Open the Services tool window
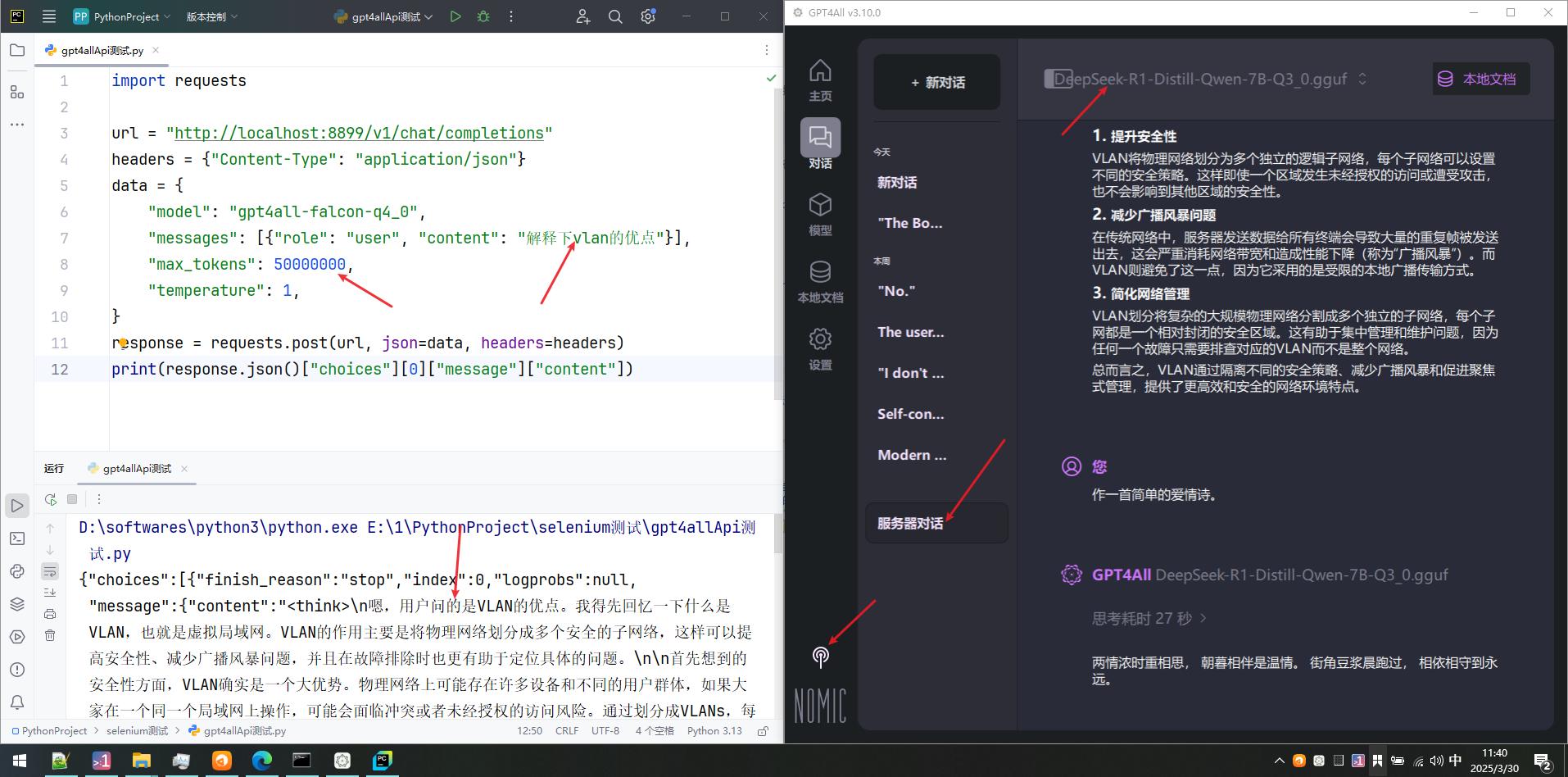Viewport: 1568px width, 777px height. click(17, 637)
